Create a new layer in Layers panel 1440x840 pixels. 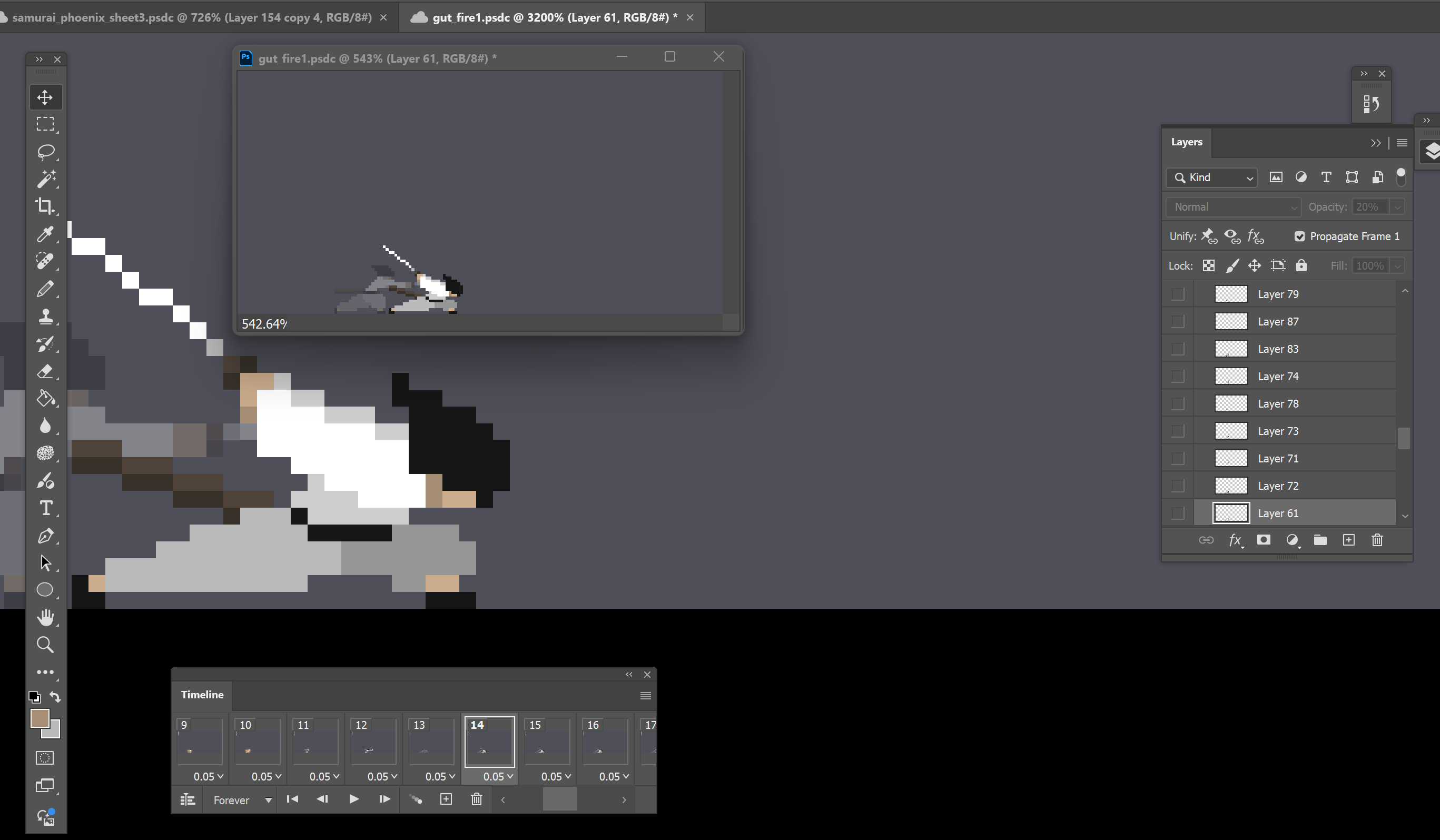click(1348, 540)
